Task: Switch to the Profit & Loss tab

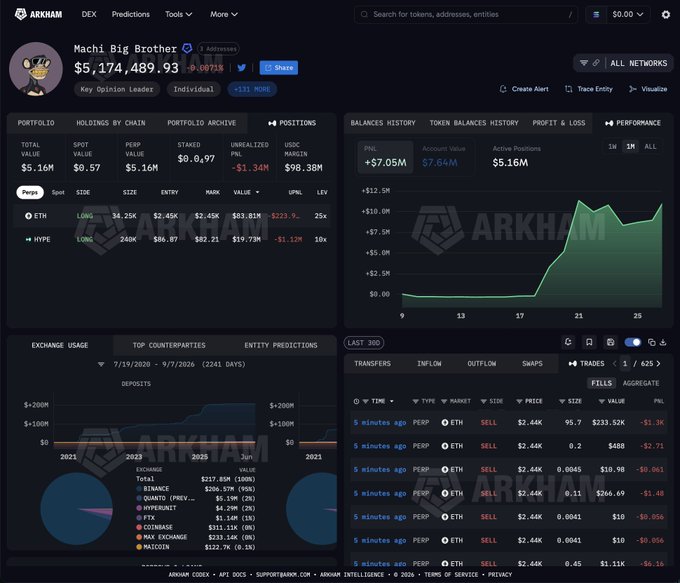Action: click(x=559, y=123)
